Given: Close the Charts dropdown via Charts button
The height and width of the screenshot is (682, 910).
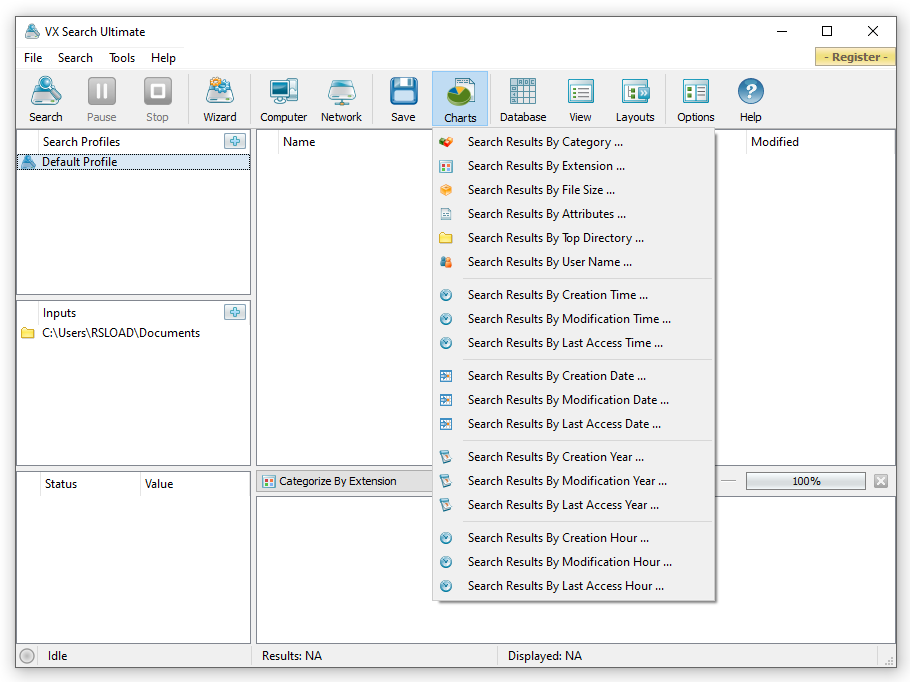Looking at the screenshot, I should [460, 99].
